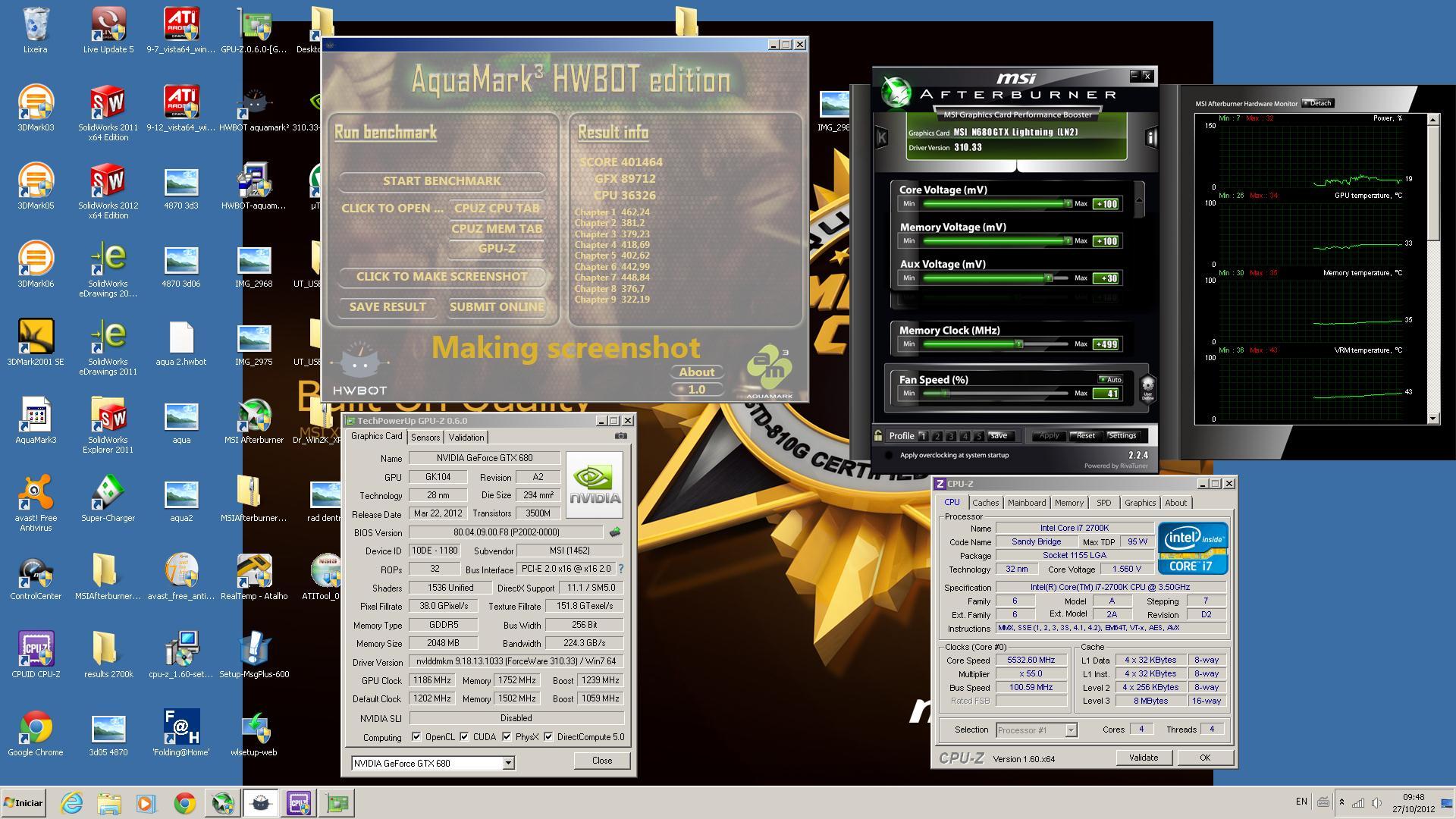Open Settings in MSI Afterburner
Screen dimensions: 1456x819
1122,436
